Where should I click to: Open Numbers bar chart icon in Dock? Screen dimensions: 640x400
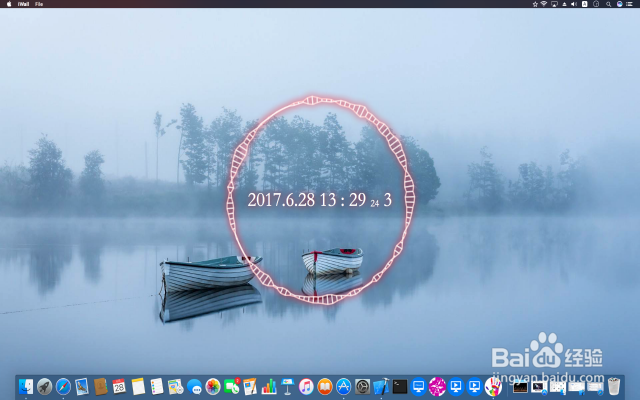269,386
